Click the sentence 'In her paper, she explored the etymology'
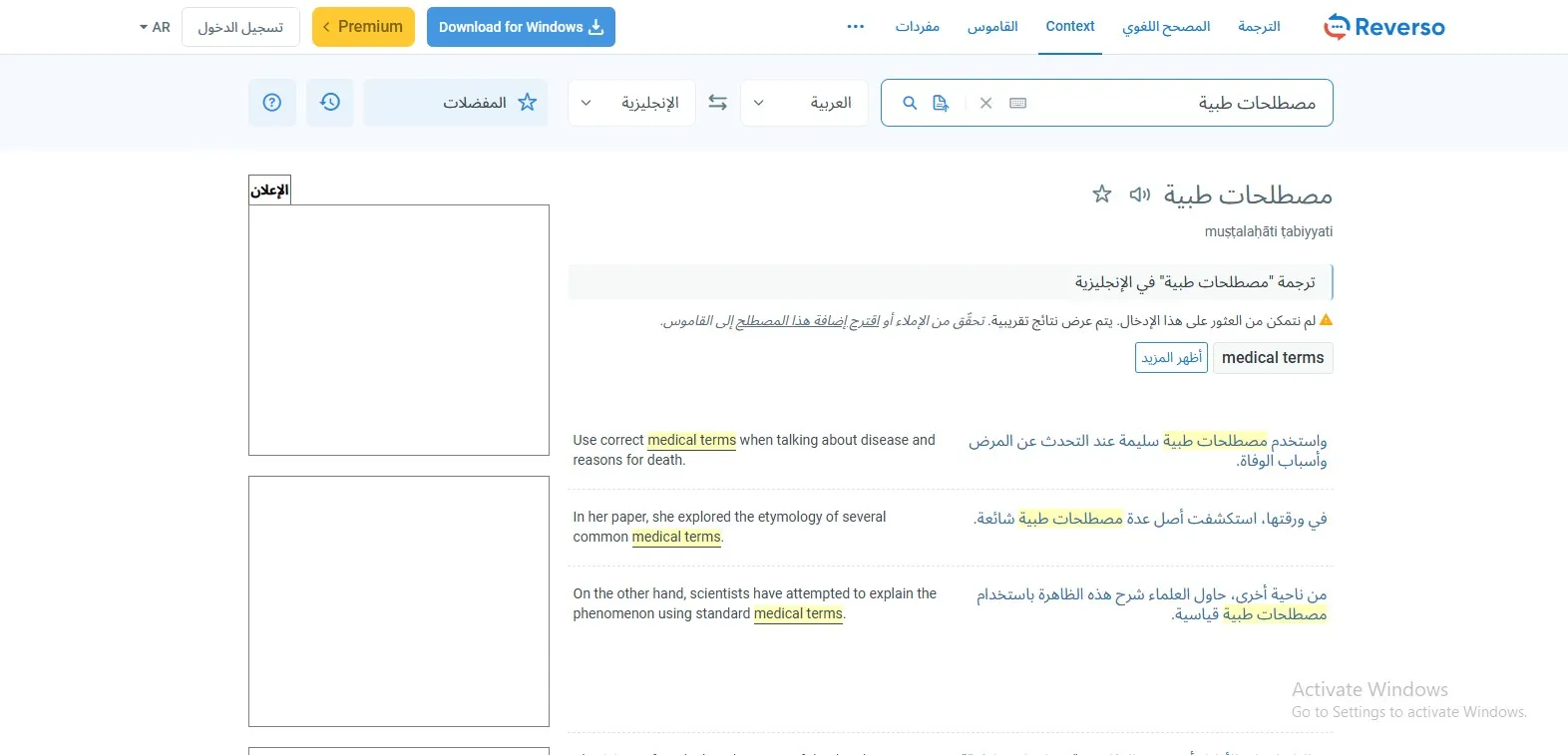The height and width of the screenshot is (755, 1568). point(729,527)
